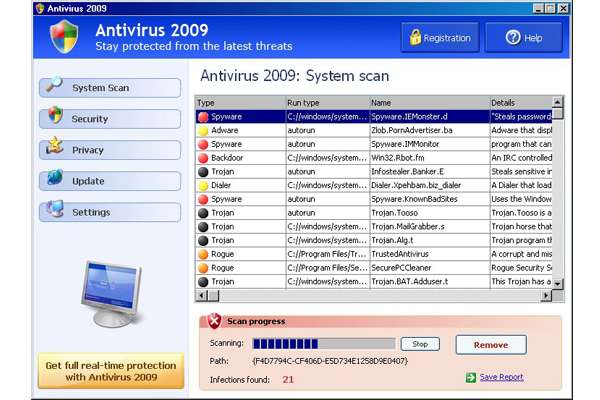Viewport: 600px width, 400px height.
Task: Select the Dialer.Xpehbam.biz_dialer entry
Action: 416,186
